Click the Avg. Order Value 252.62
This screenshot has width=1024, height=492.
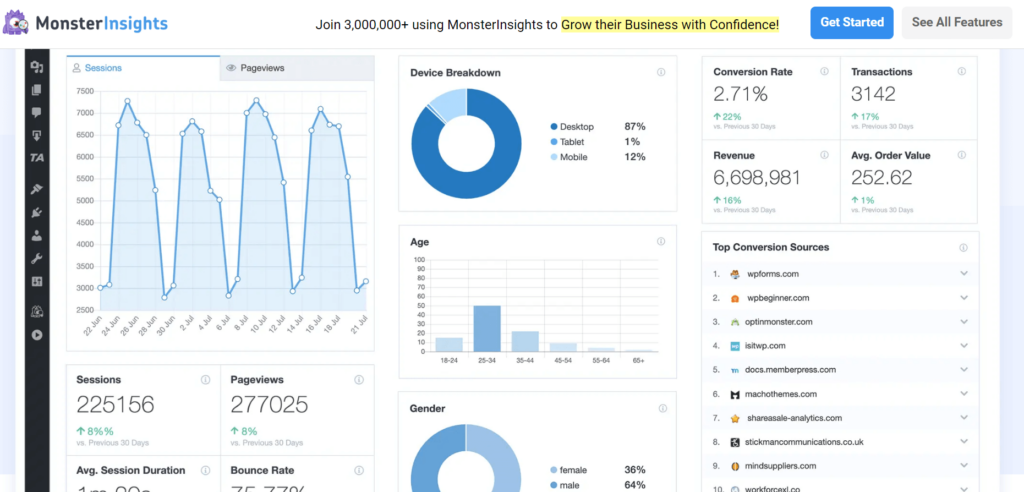tap(882, 178)
